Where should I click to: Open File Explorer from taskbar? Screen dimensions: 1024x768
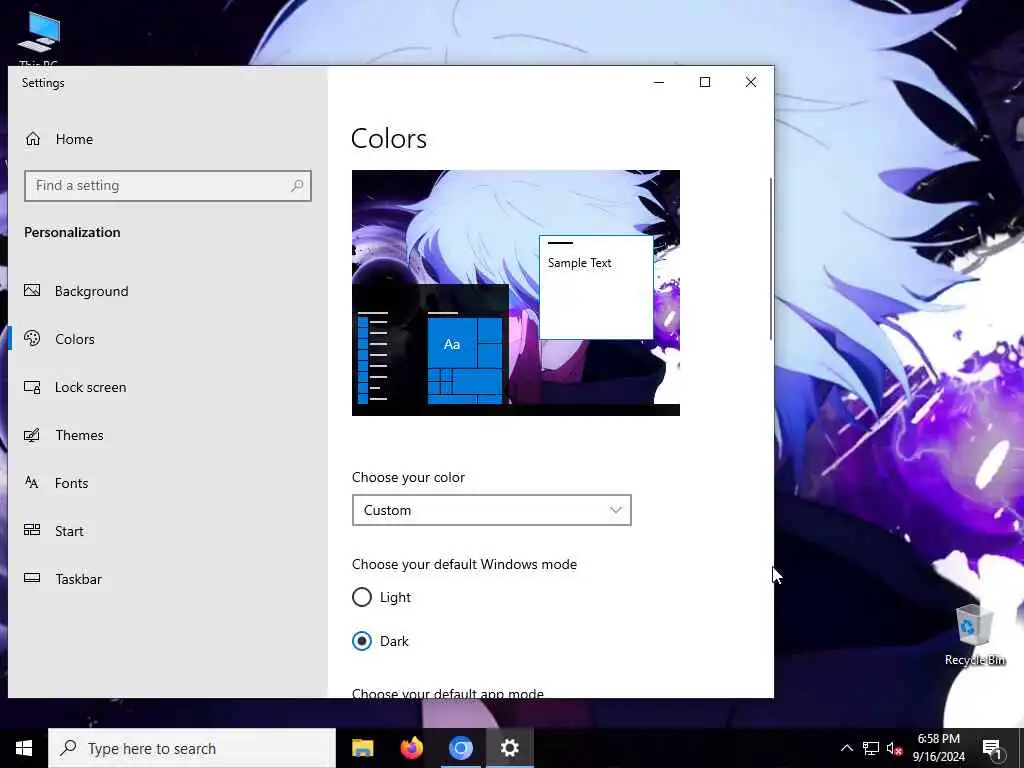362,748
